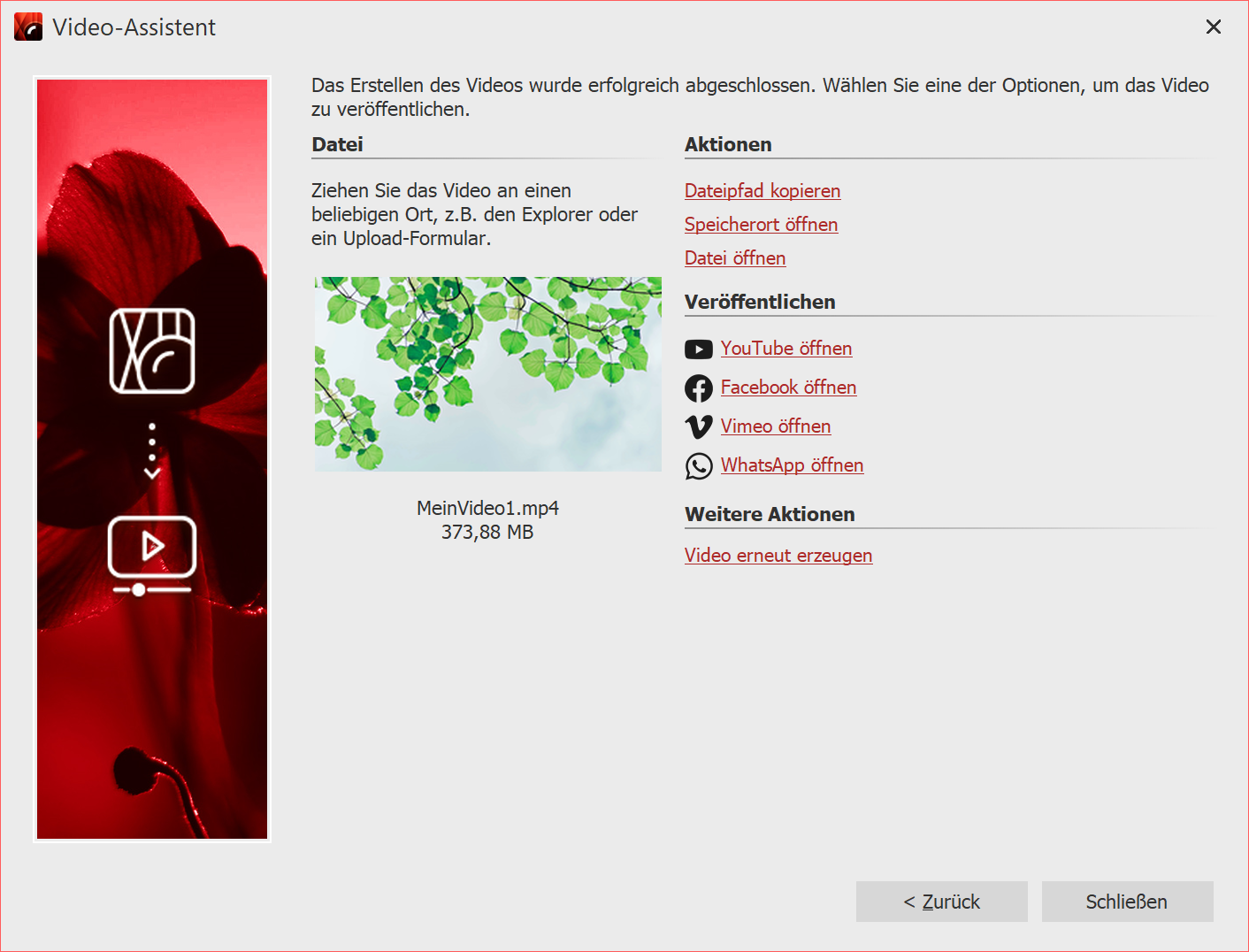Viewport: 1249px width, 952px height.
Task: Go back using the '< Zurück' button
Action: point(941,901)
